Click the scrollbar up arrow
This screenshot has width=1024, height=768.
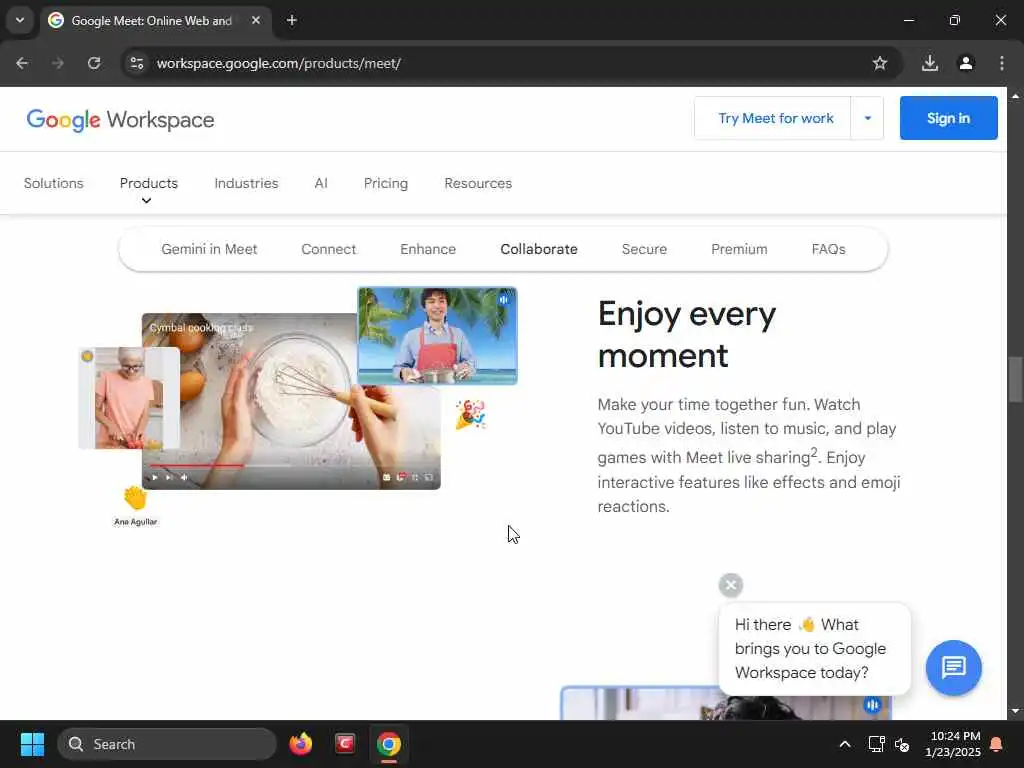coord(1015,95)
